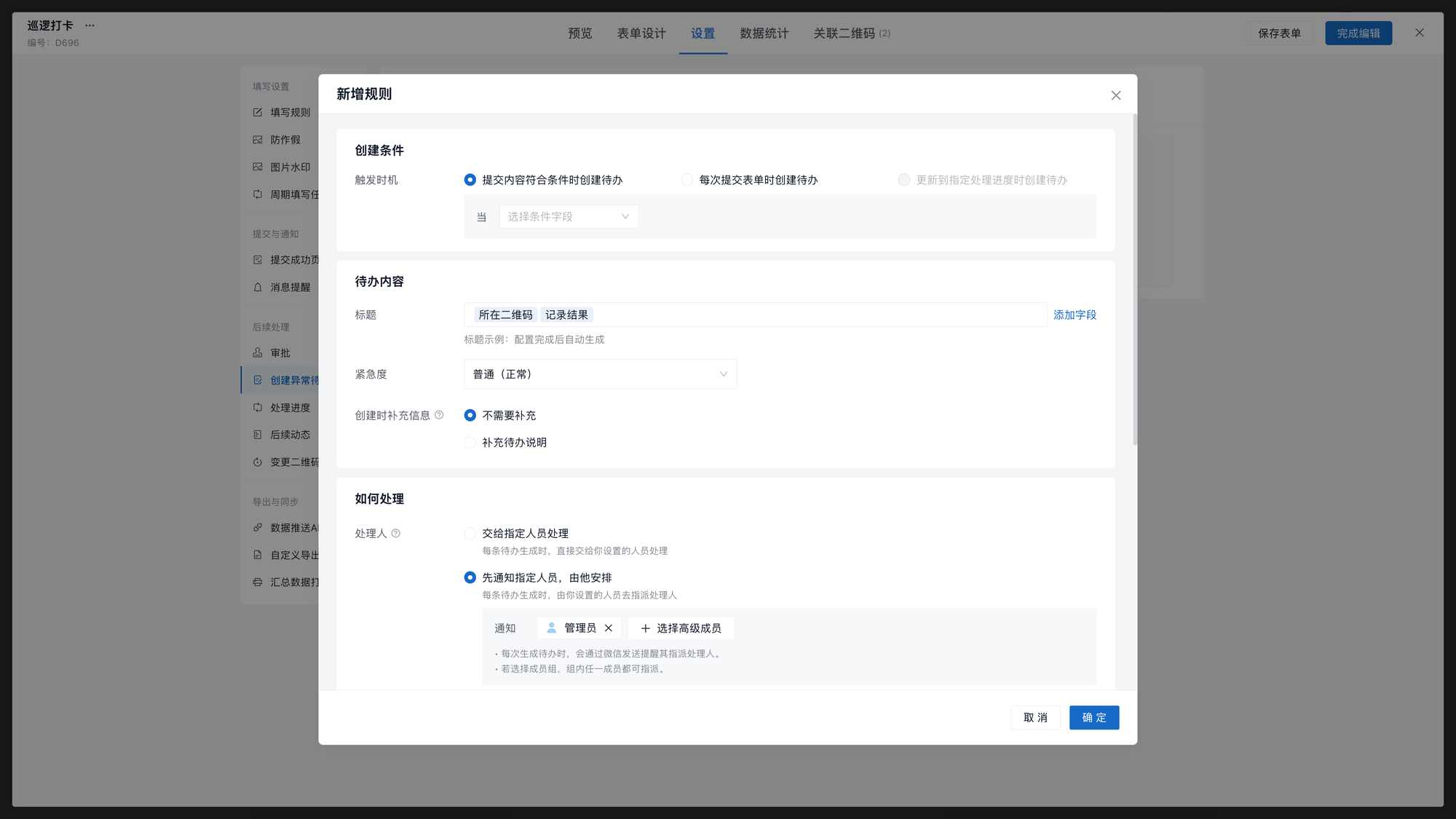
Task: Switch to the 预览 tab
Action: point(580,33)
